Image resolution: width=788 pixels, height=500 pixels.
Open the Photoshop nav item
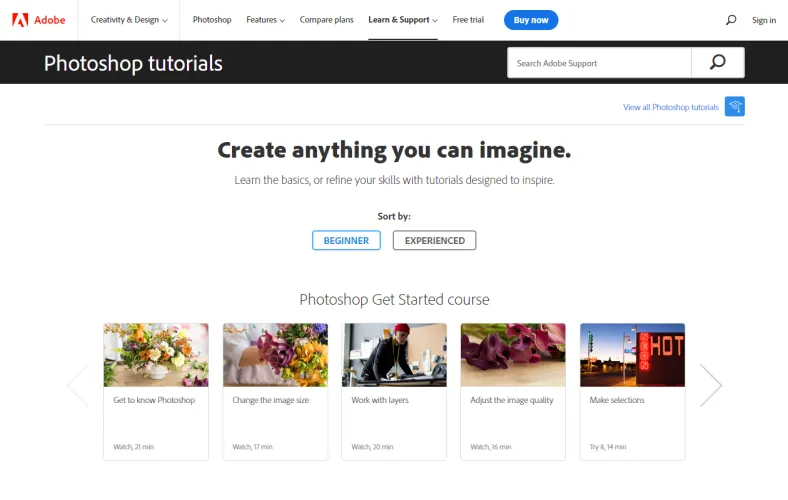[x=212, y=20]
